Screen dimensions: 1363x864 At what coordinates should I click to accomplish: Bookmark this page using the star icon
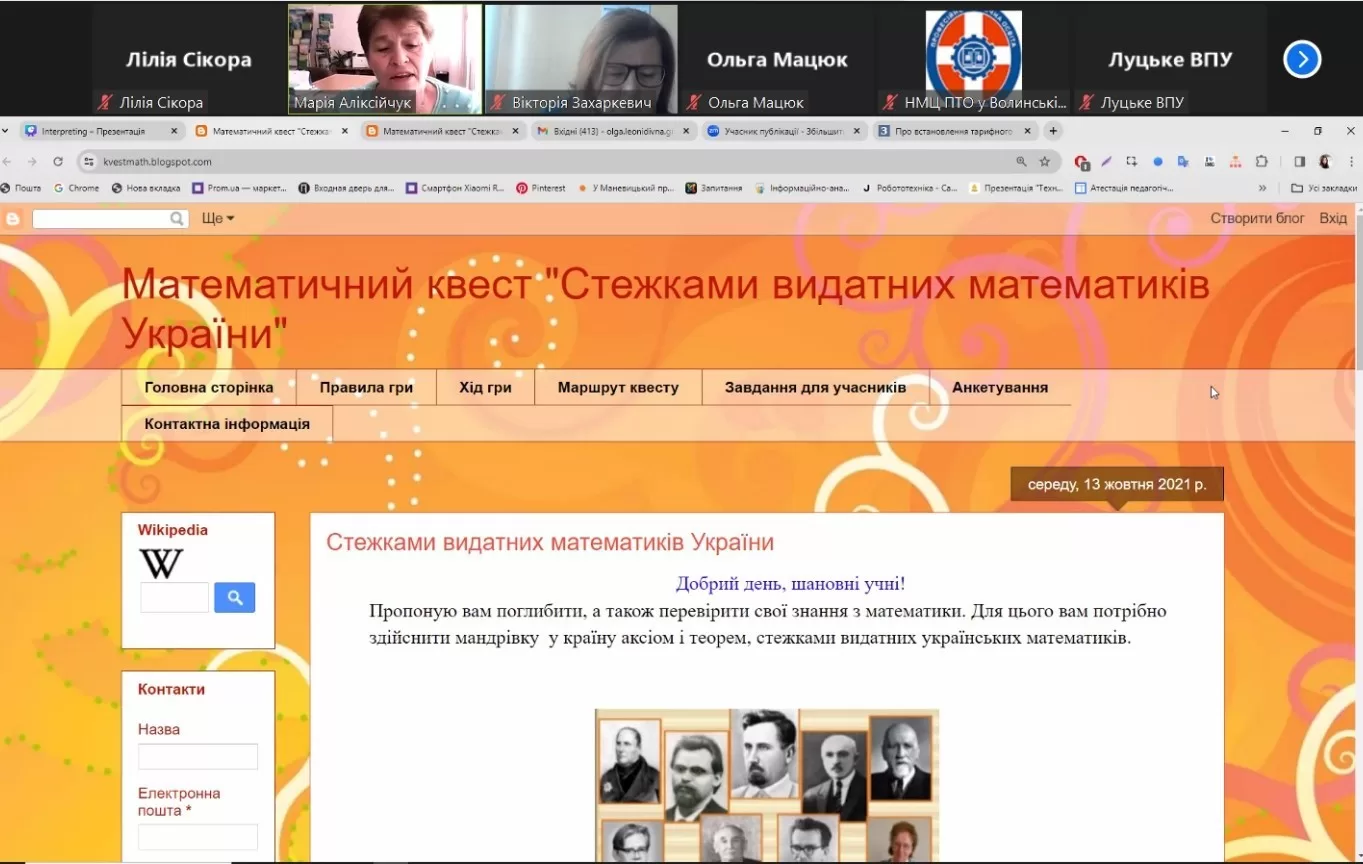(x=1045, y=161)
